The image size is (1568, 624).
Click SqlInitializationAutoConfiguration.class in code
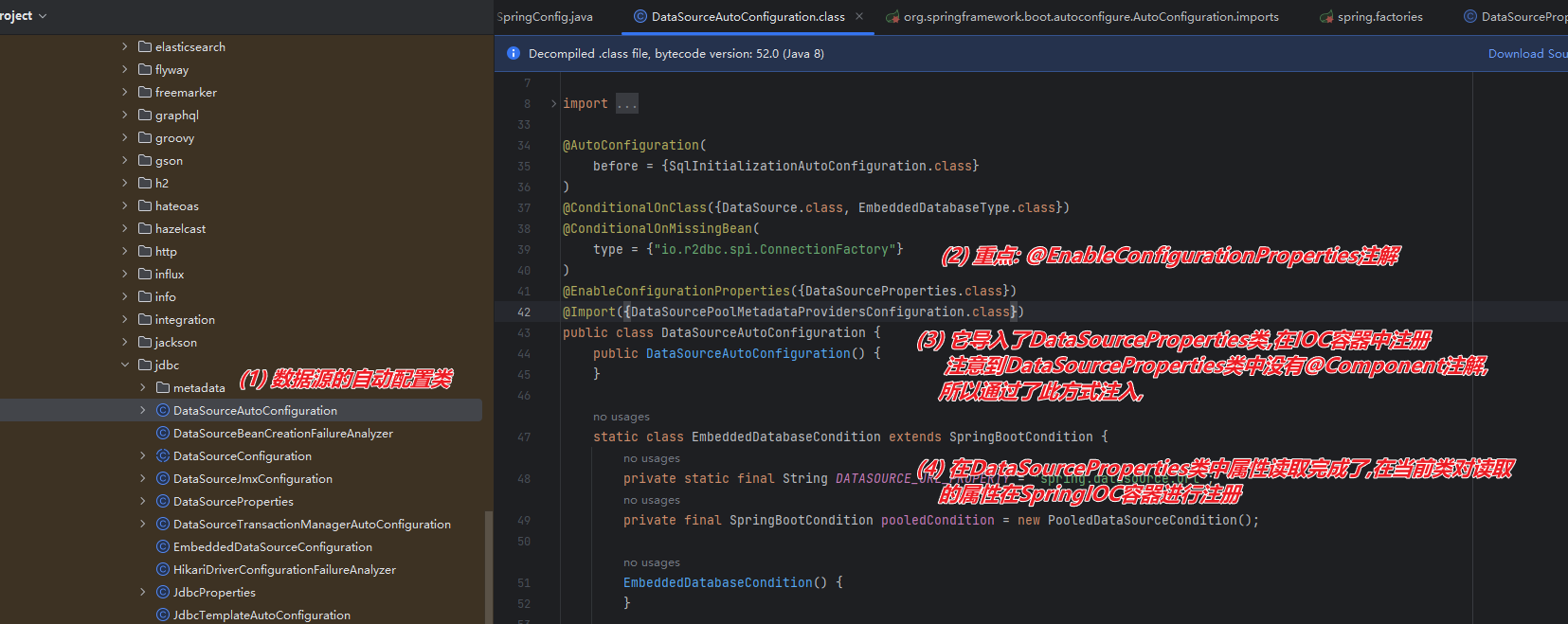pos(820,166)
